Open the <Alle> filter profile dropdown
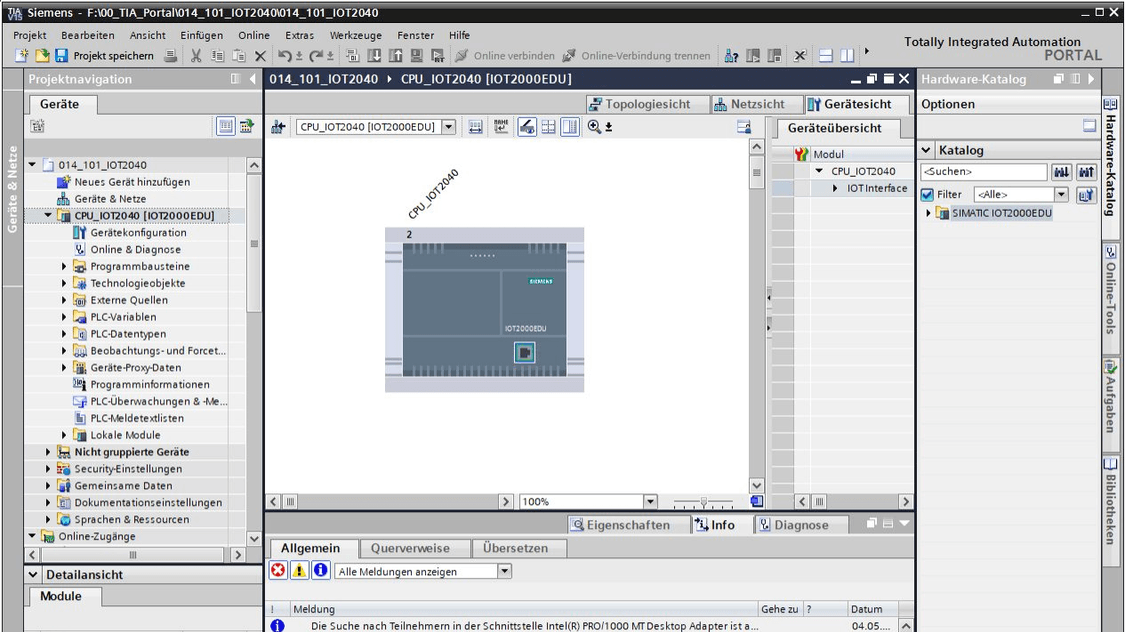 pos(1061,194)
